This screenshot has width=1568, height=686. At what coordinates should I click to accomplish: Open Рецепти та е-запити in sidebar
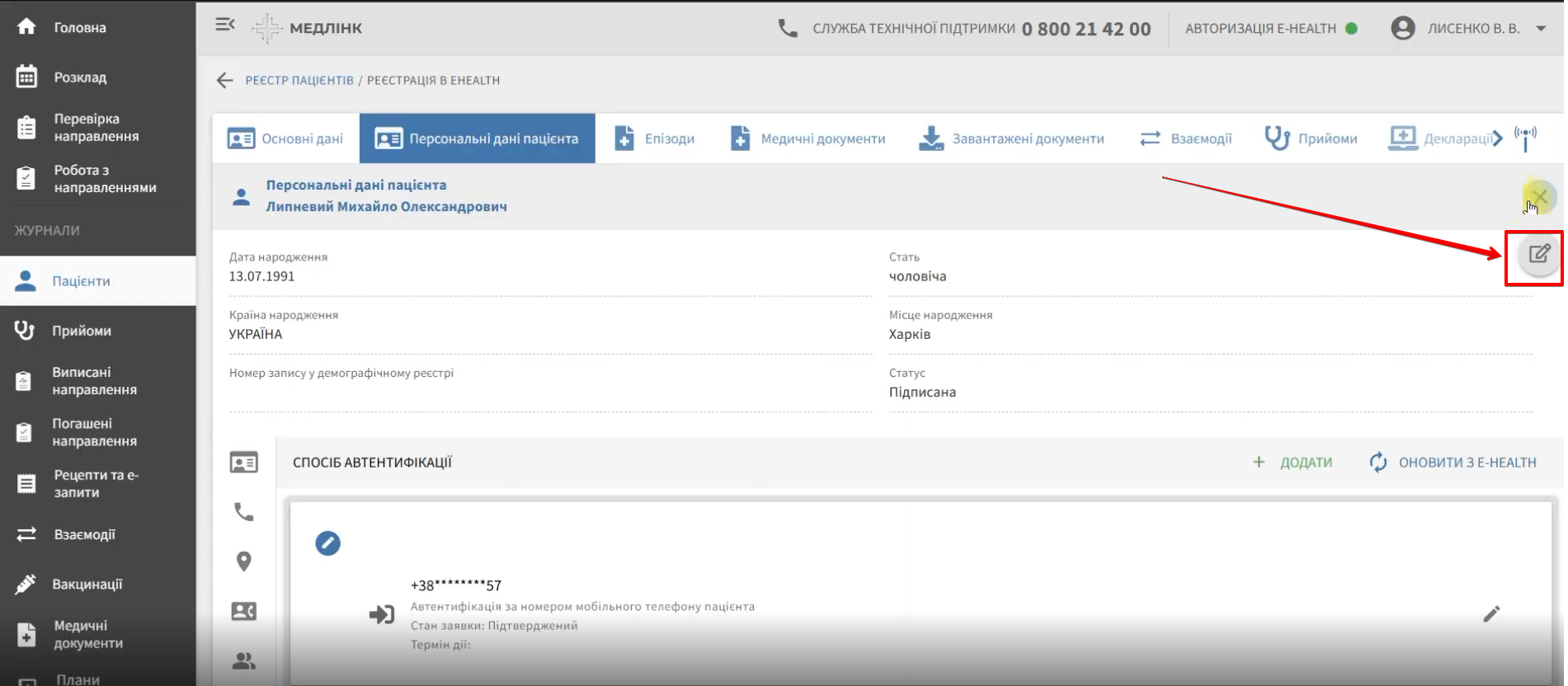tap(98, 483)
